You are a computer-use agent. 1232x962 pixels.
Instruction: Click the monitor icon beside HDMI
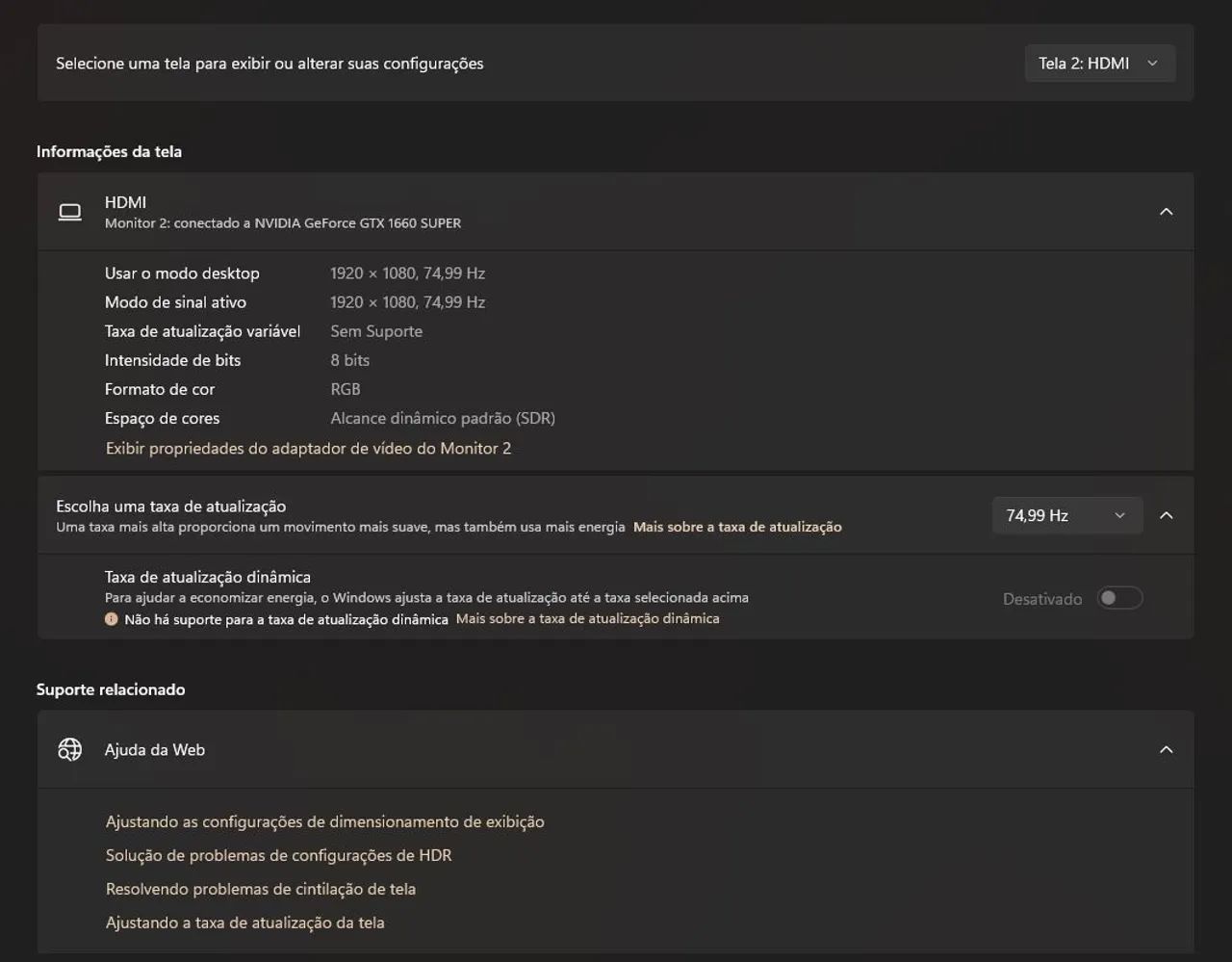[x=70, y=212]
